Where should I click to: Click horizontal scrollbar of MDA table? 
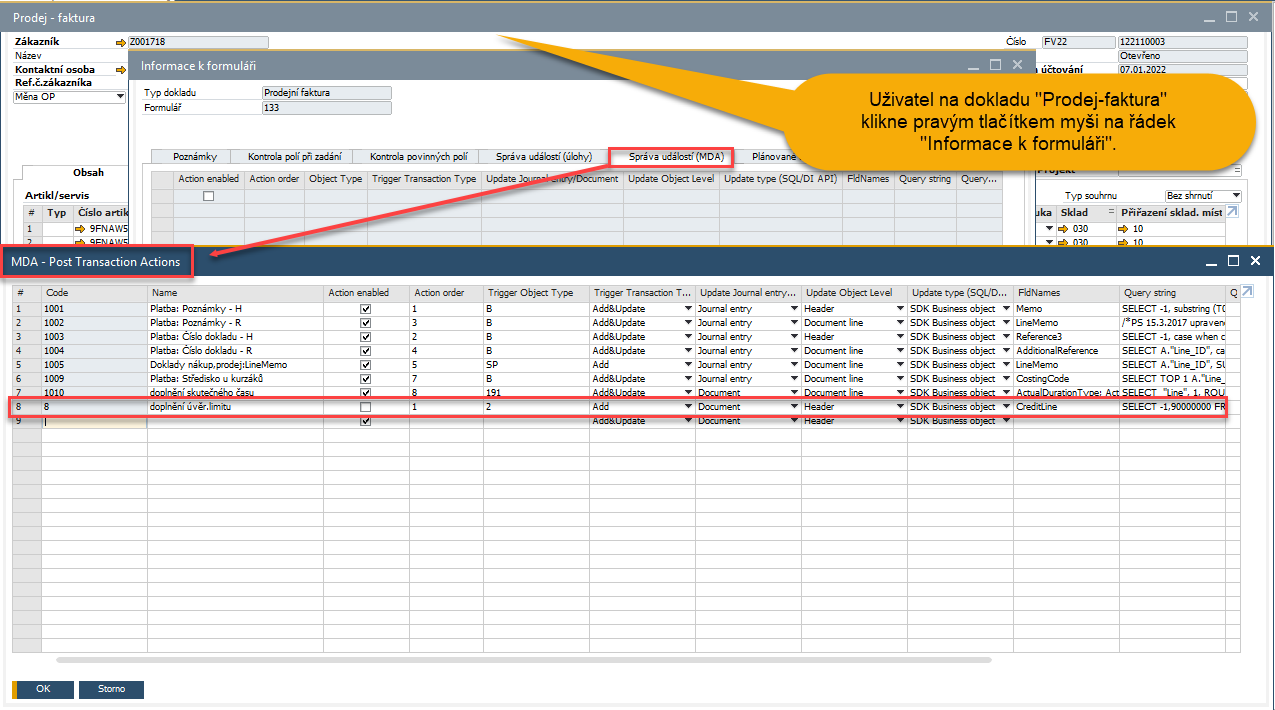point(524,660)
